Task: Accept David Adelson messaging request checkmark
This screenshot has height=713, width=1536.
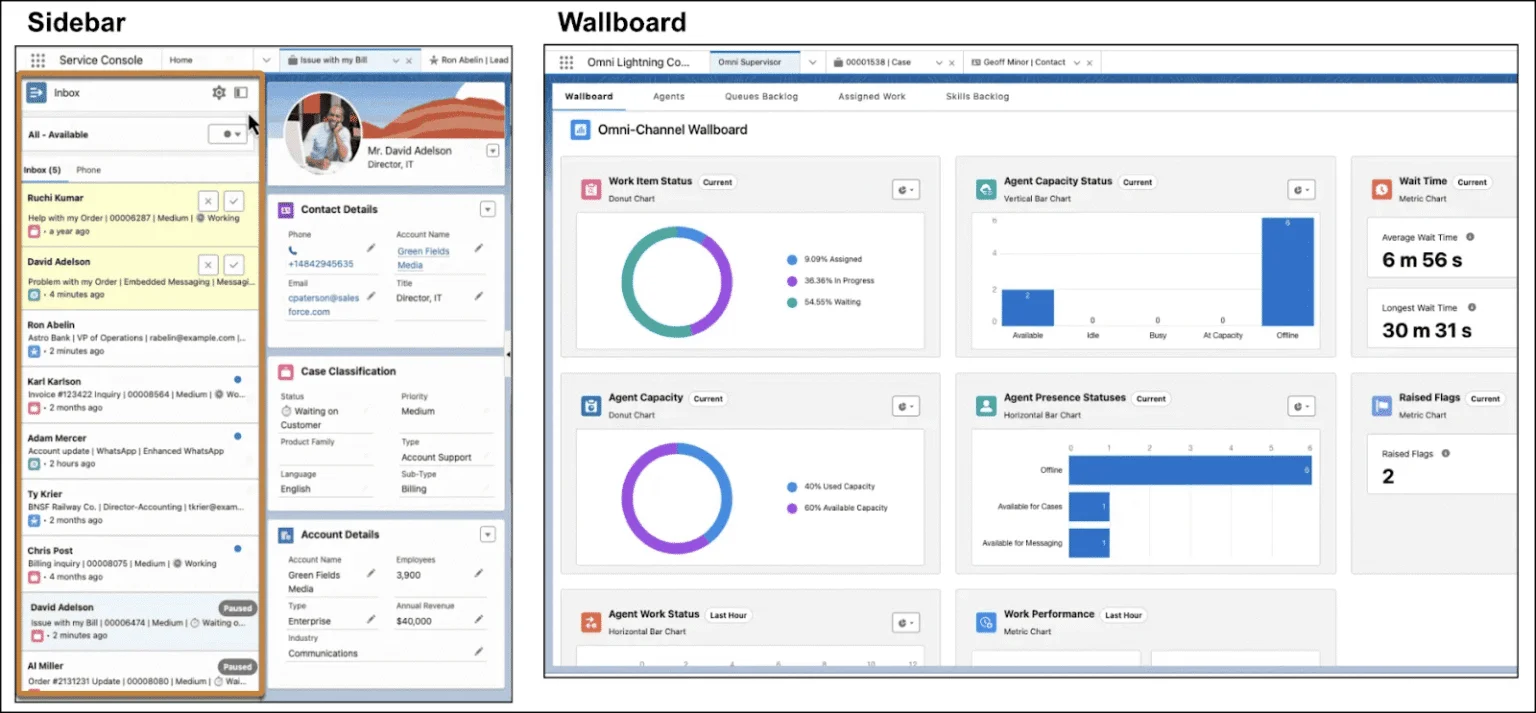Action: click(x=233, y=264)
